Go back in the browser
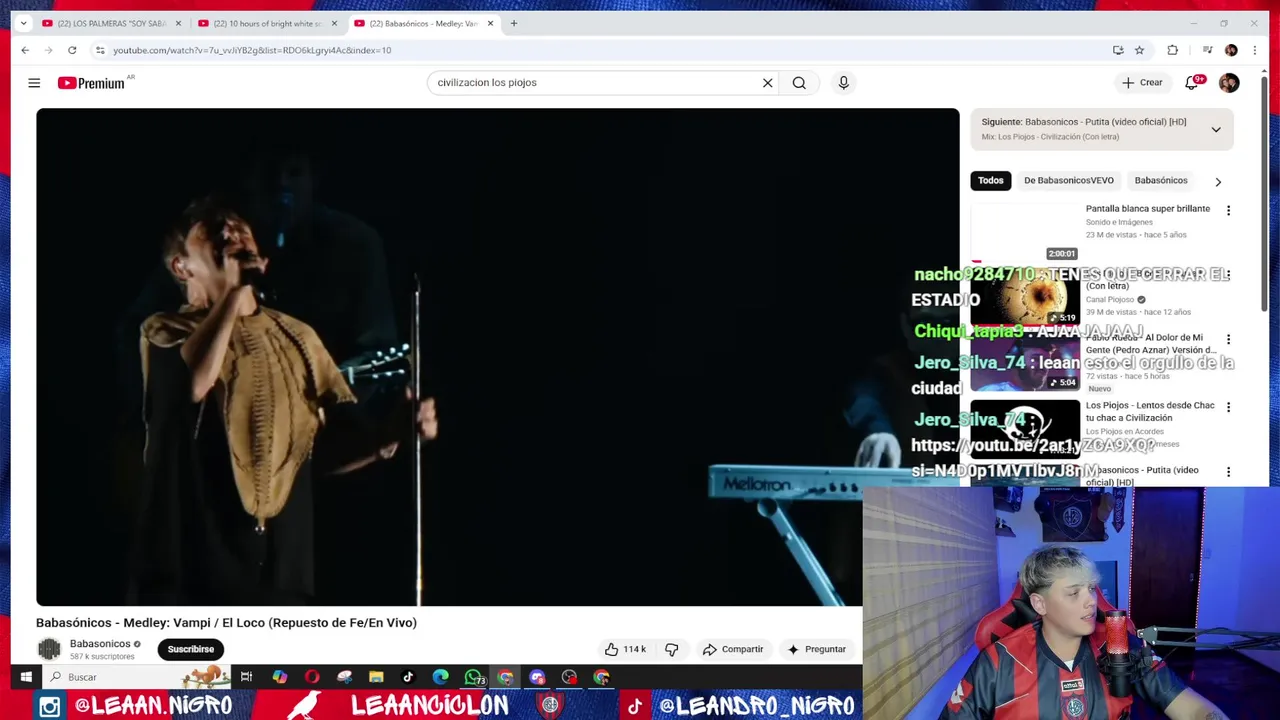Screen dimensions: 1280x720 25,50
